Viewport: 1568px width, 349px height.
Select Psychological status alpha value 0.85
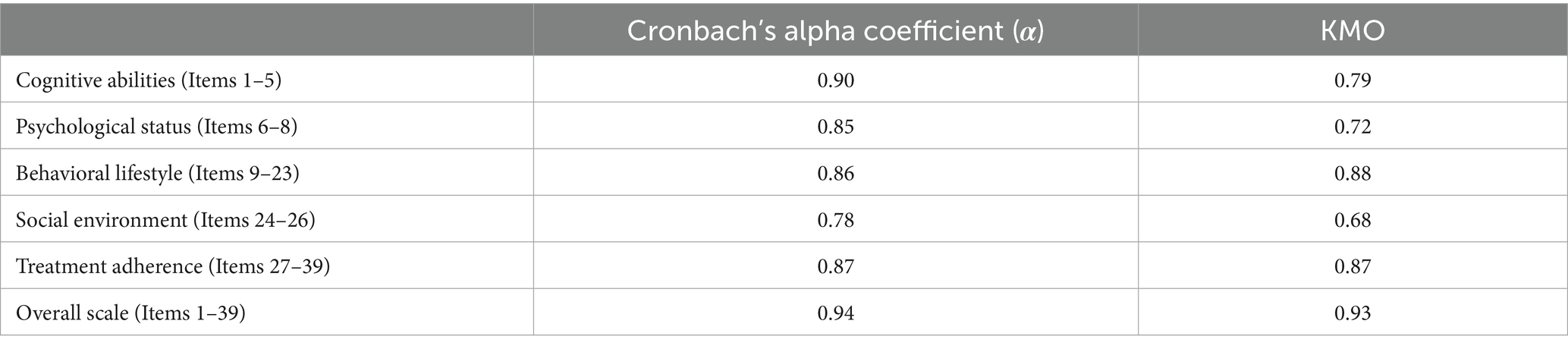click(835, 127)
